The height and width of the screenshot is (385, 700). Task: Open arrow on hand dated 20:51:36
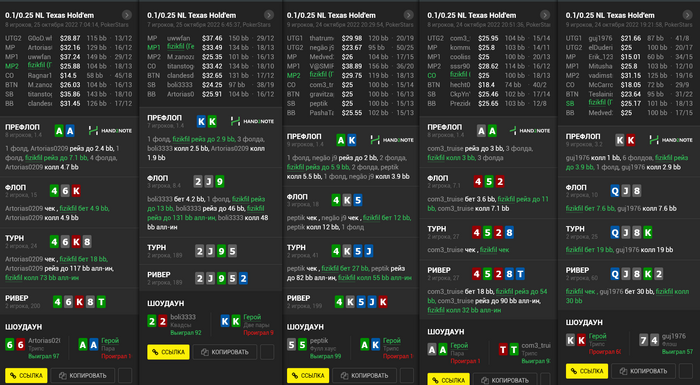[544, 15]
